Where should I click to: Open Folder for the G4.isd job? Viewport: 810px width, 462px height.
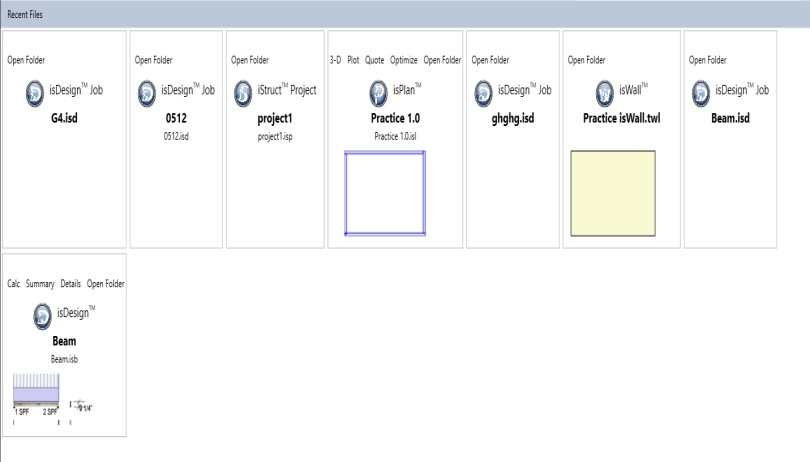(x=26, y=60)
